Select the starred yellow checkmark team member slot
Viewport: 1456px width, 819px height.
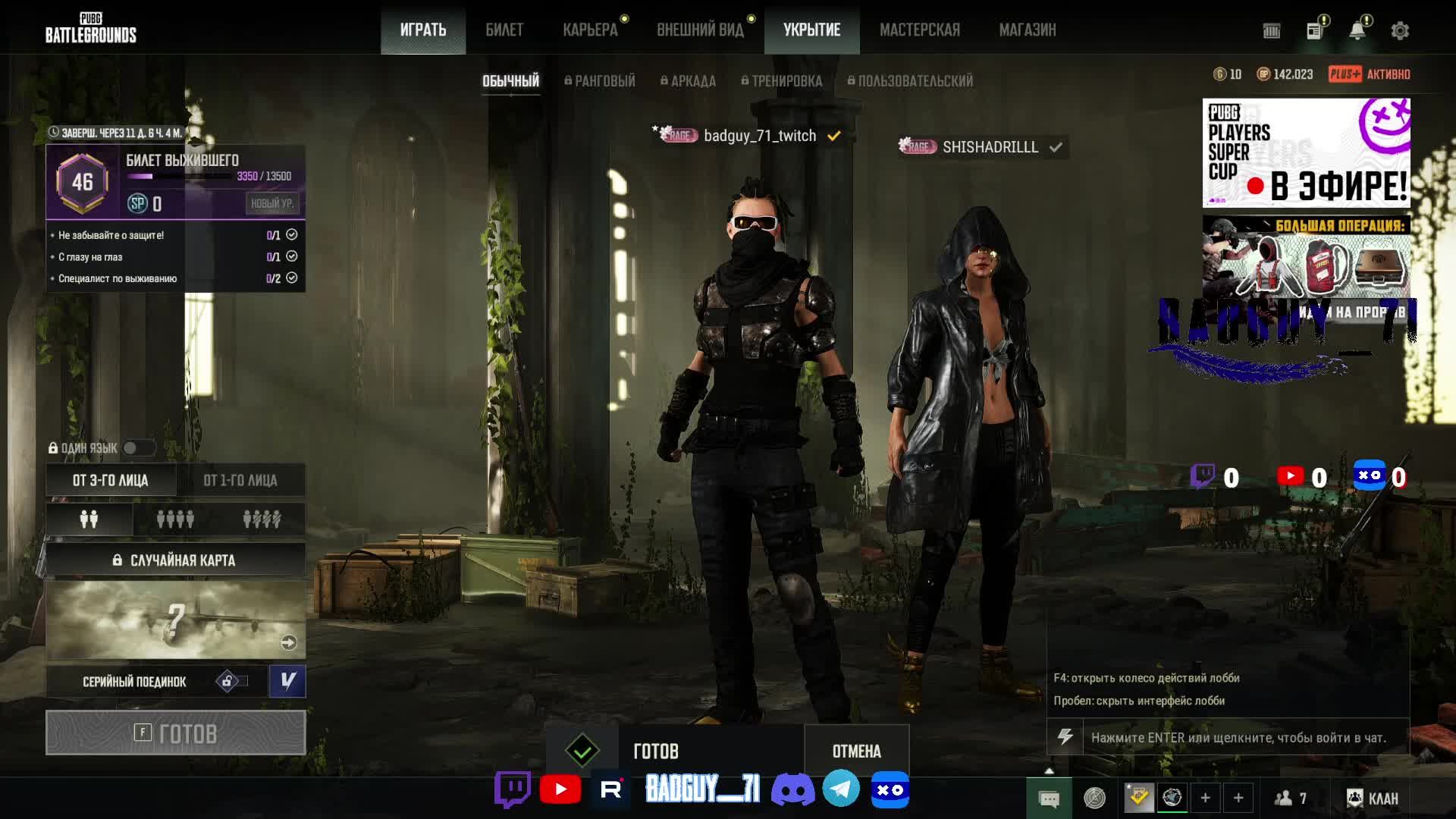click(1138, 797)
